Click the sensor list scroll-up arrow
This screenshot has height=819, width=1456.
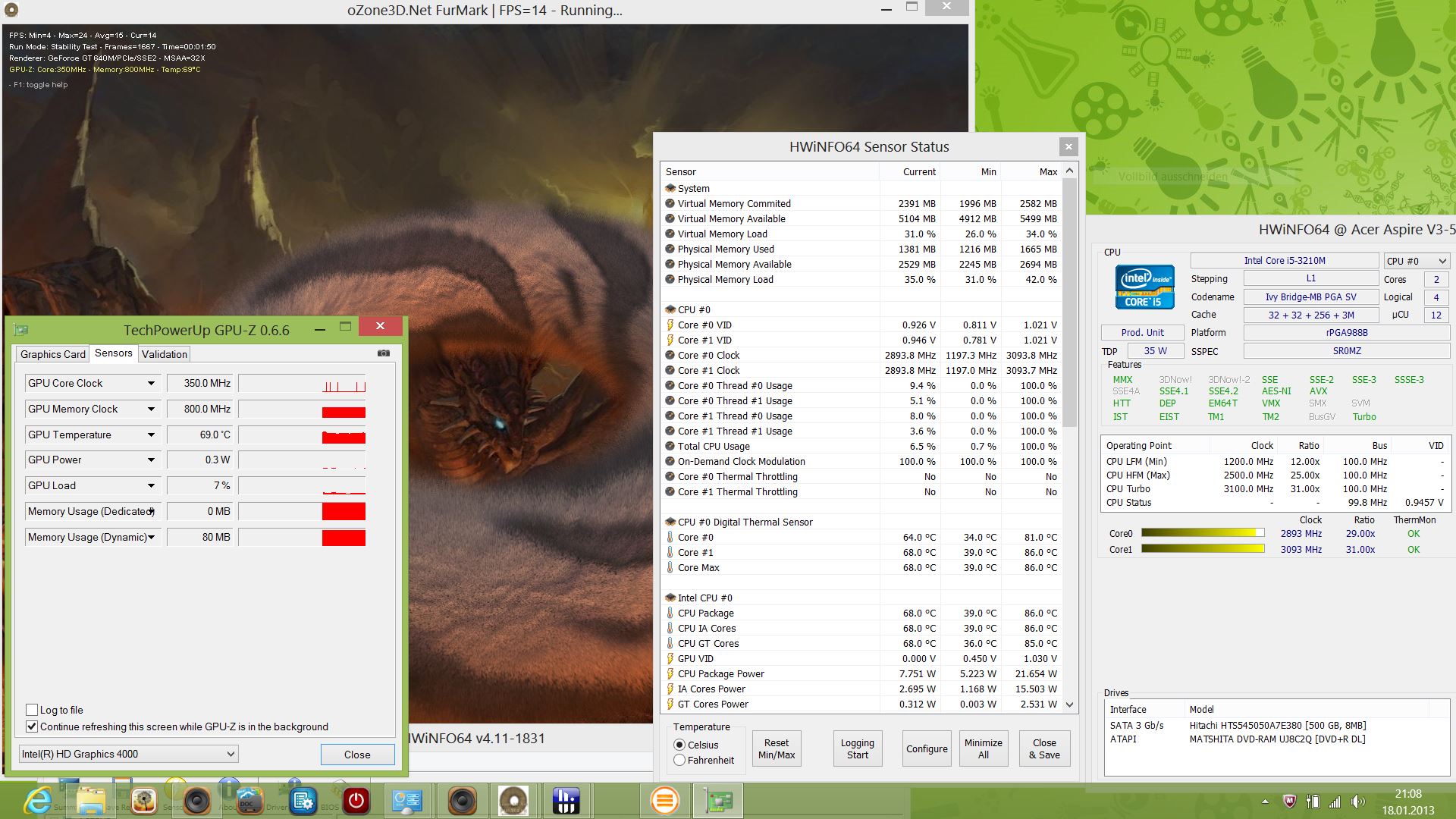[1069, 171]
